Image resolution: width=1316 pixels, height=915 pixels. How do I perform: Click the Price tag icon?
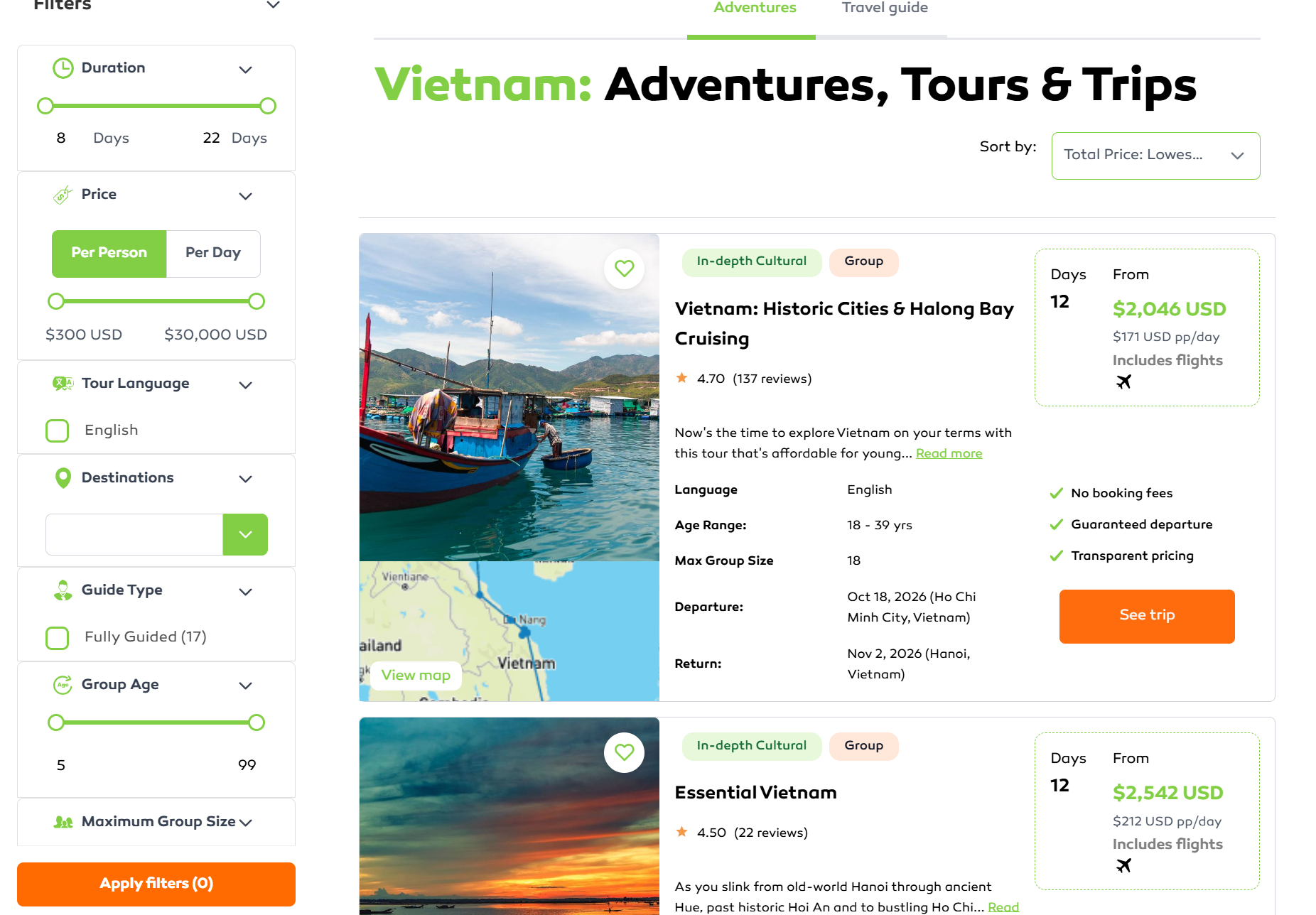(x=63, y=195)
